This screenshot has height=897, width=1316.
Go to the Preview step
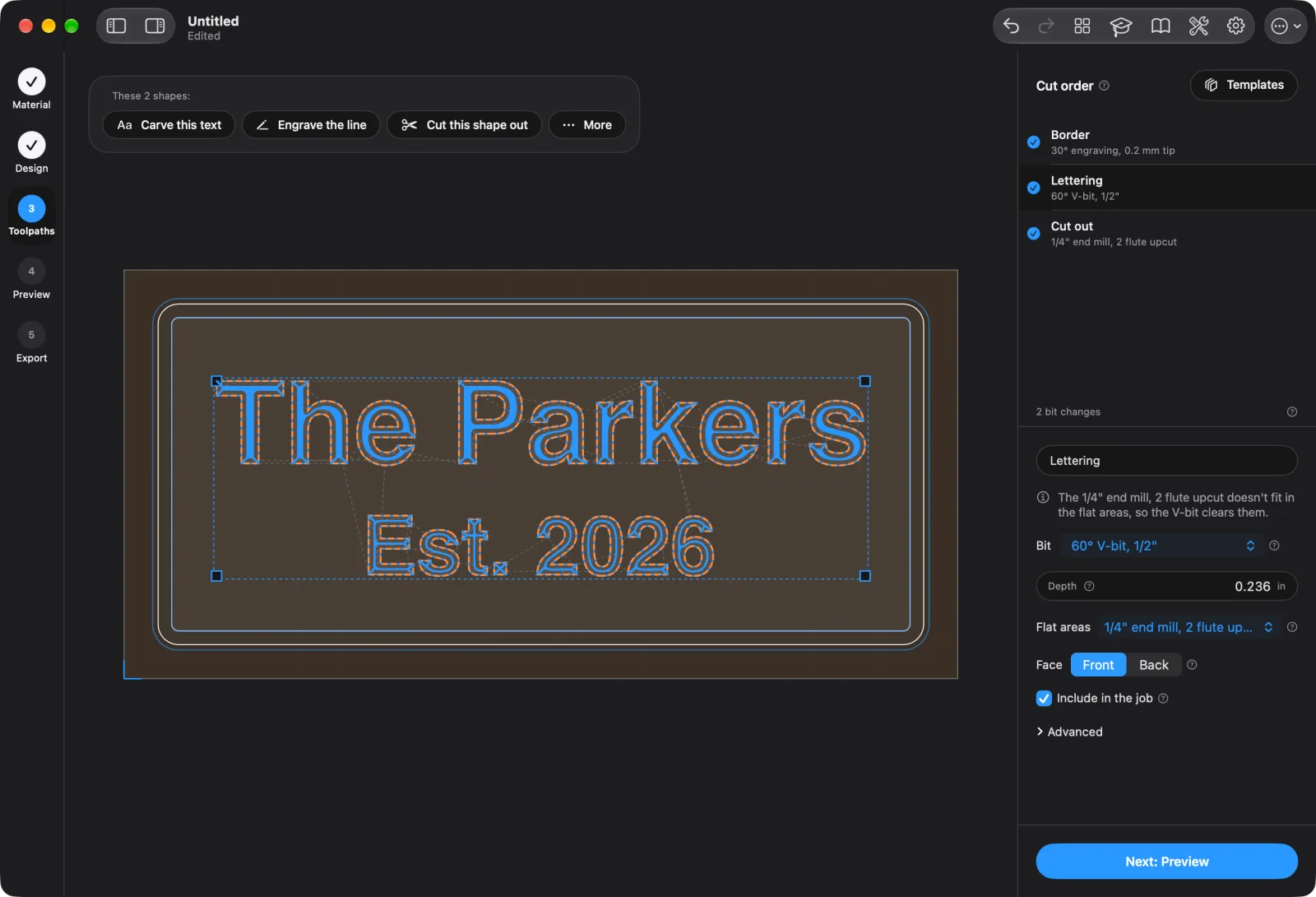31,279
